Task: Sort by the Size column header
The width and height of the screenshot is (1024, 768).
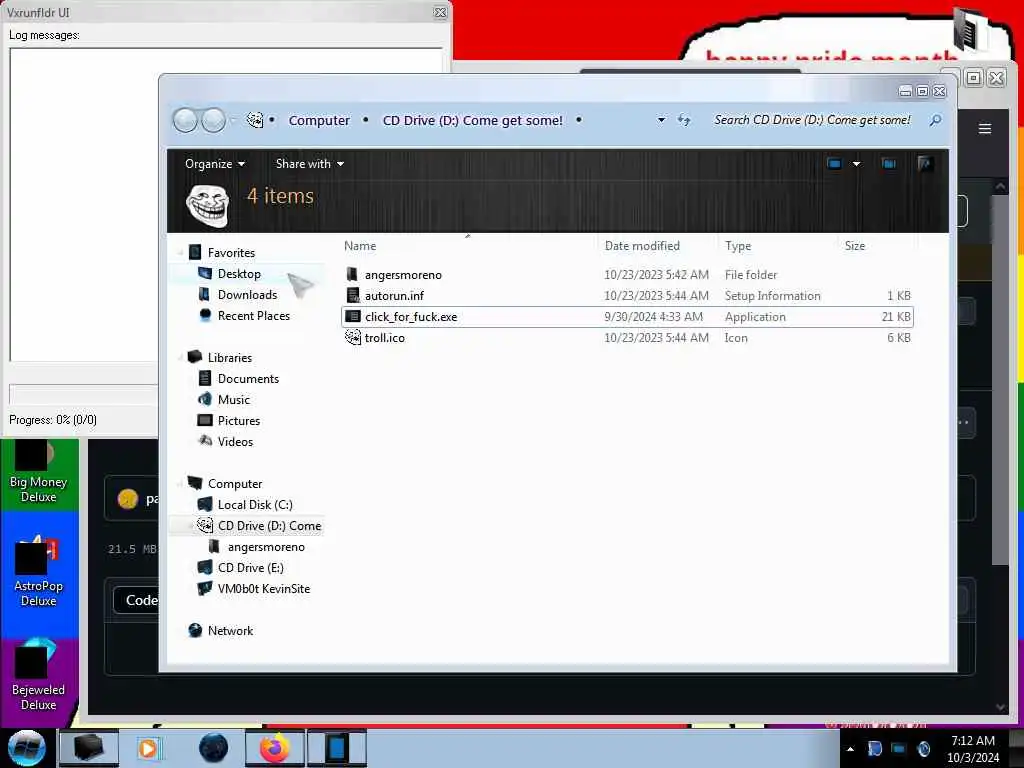Action: coord(855,246)
